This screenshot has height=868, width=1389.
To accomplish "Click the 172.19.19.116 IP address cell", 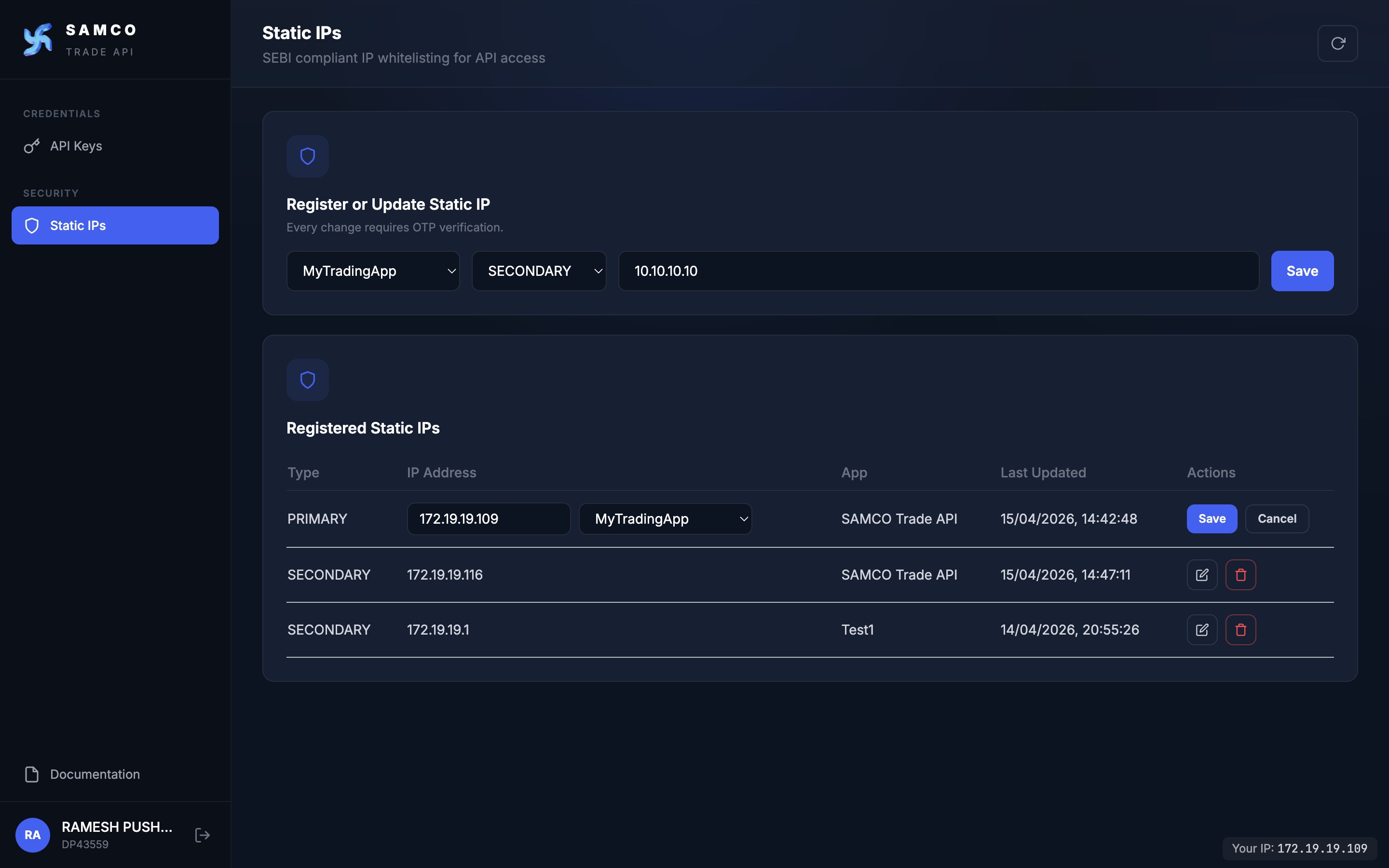I will point(445,575).
